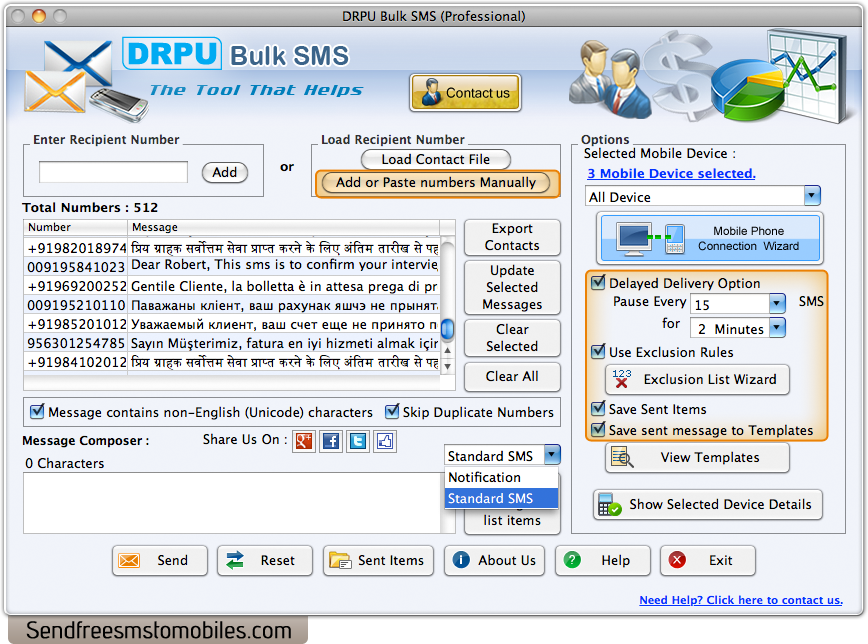Click the Google Plus share icon
This screenshot has height=644, width=868.
(304, 441)
